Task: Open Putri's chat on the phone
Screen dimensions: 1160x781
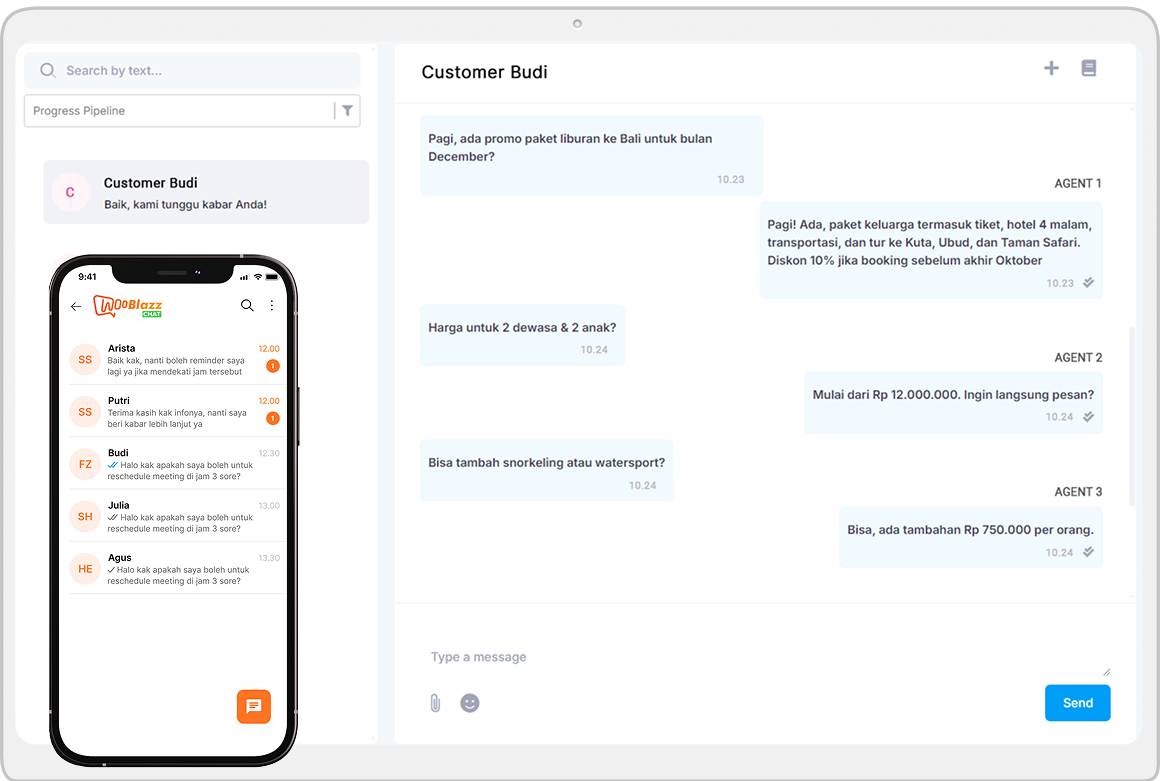Action: pyautogui.click(x=176, y=412)
